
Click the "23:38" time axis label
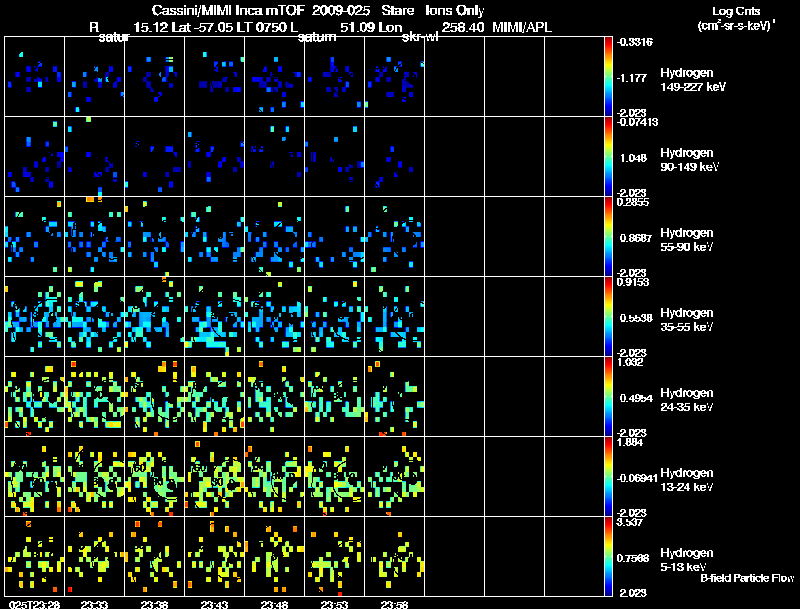(155, 604)
